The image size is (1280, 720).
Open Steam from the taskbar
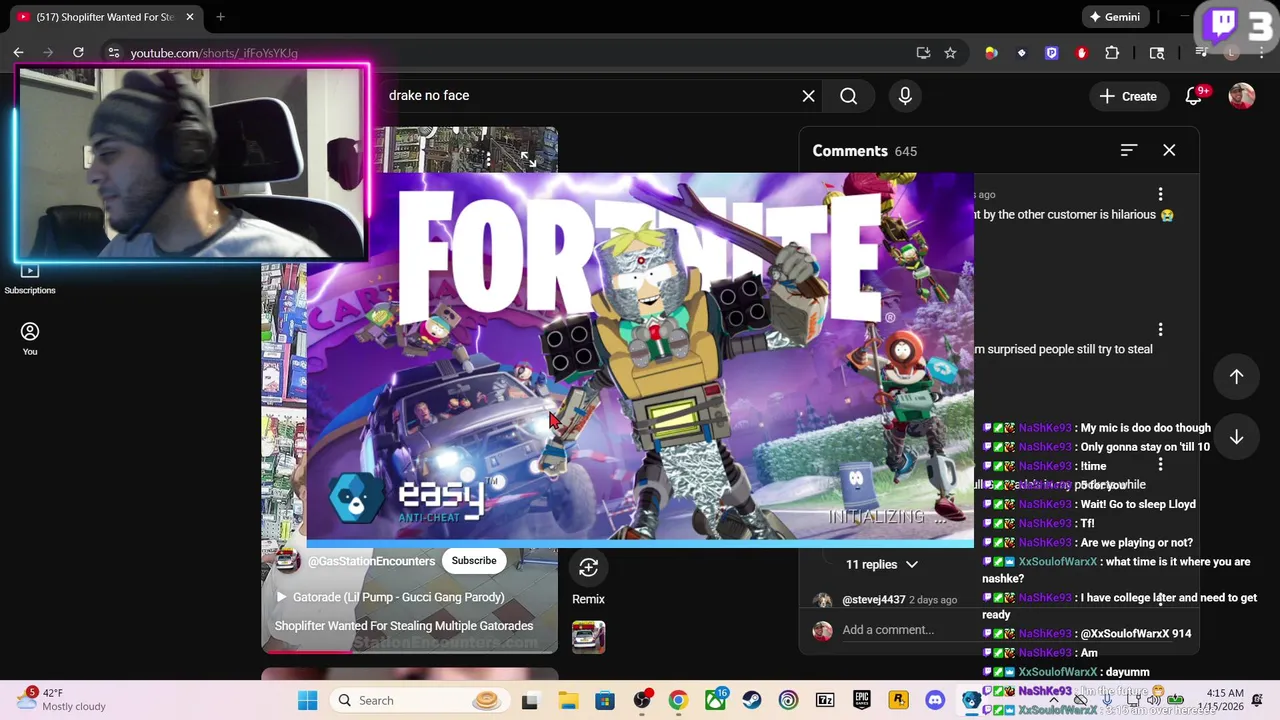[x=751, y=700]
